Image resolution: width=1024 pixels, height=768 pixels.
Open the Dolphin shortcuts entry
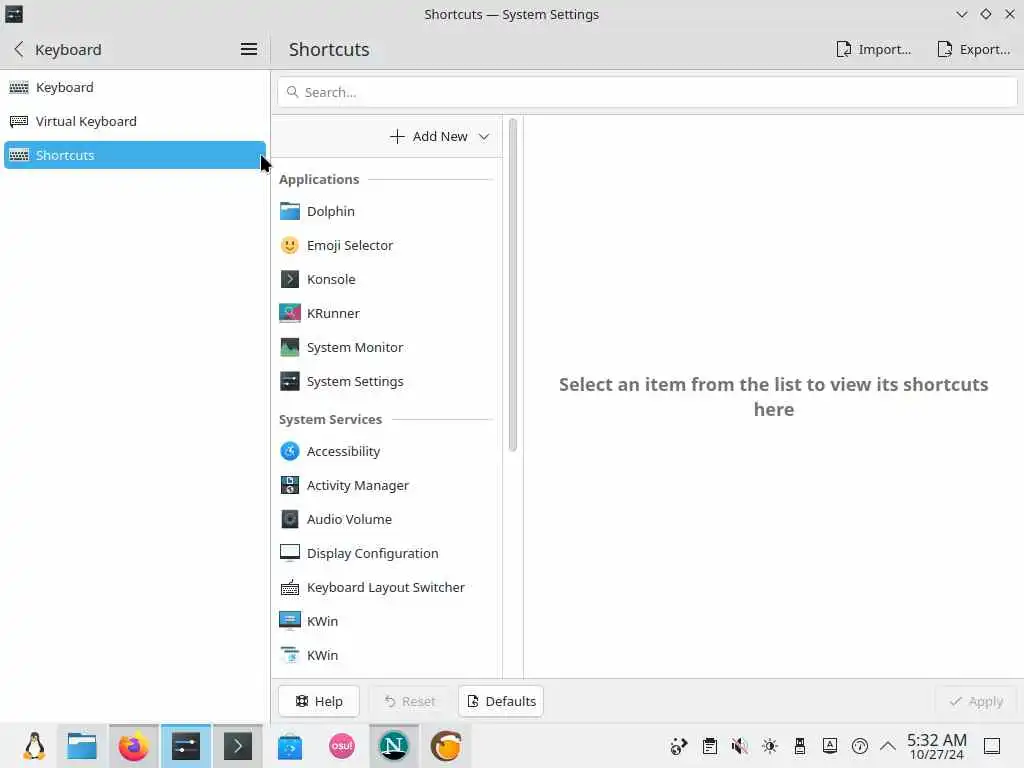(x=387, y=211)
